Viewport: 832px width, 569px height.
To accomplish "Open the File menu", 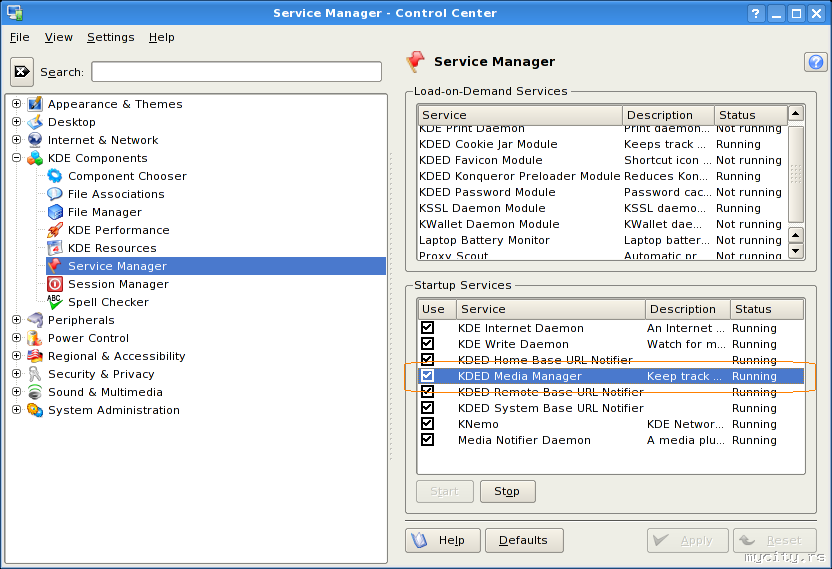I will pos(20,37).
